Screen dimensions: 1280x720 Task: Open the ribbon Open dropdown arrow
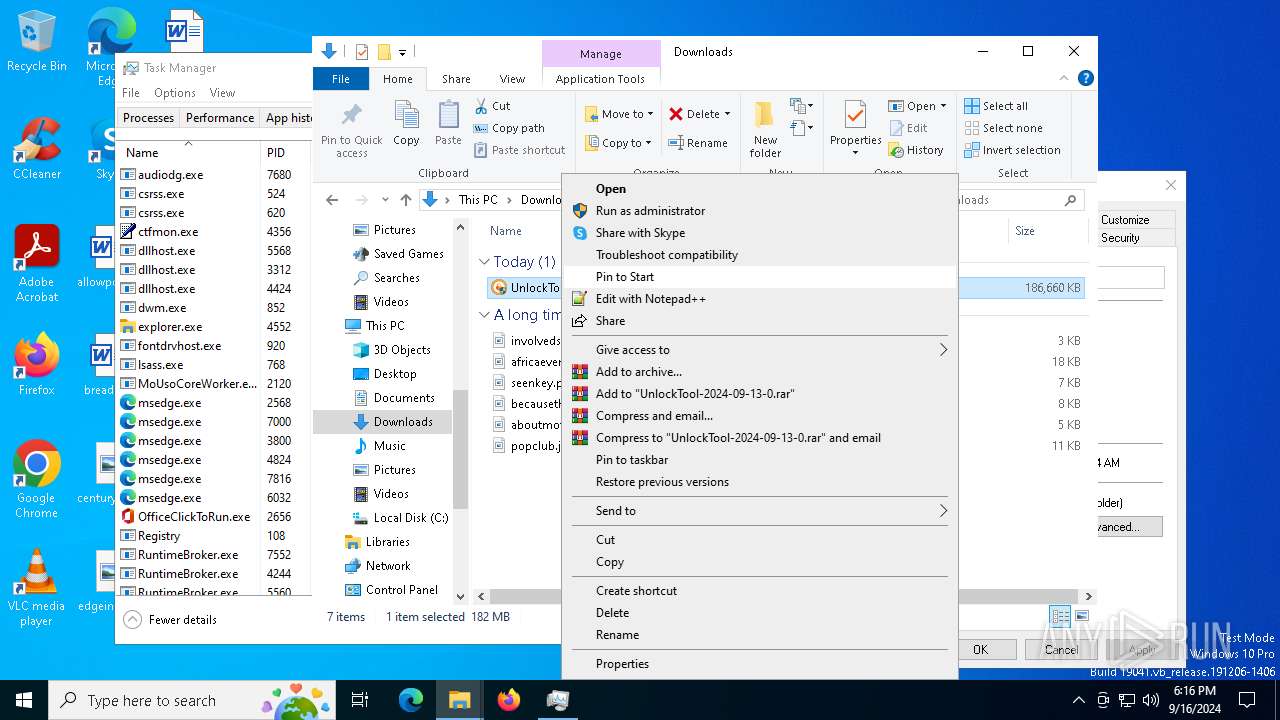943,106
